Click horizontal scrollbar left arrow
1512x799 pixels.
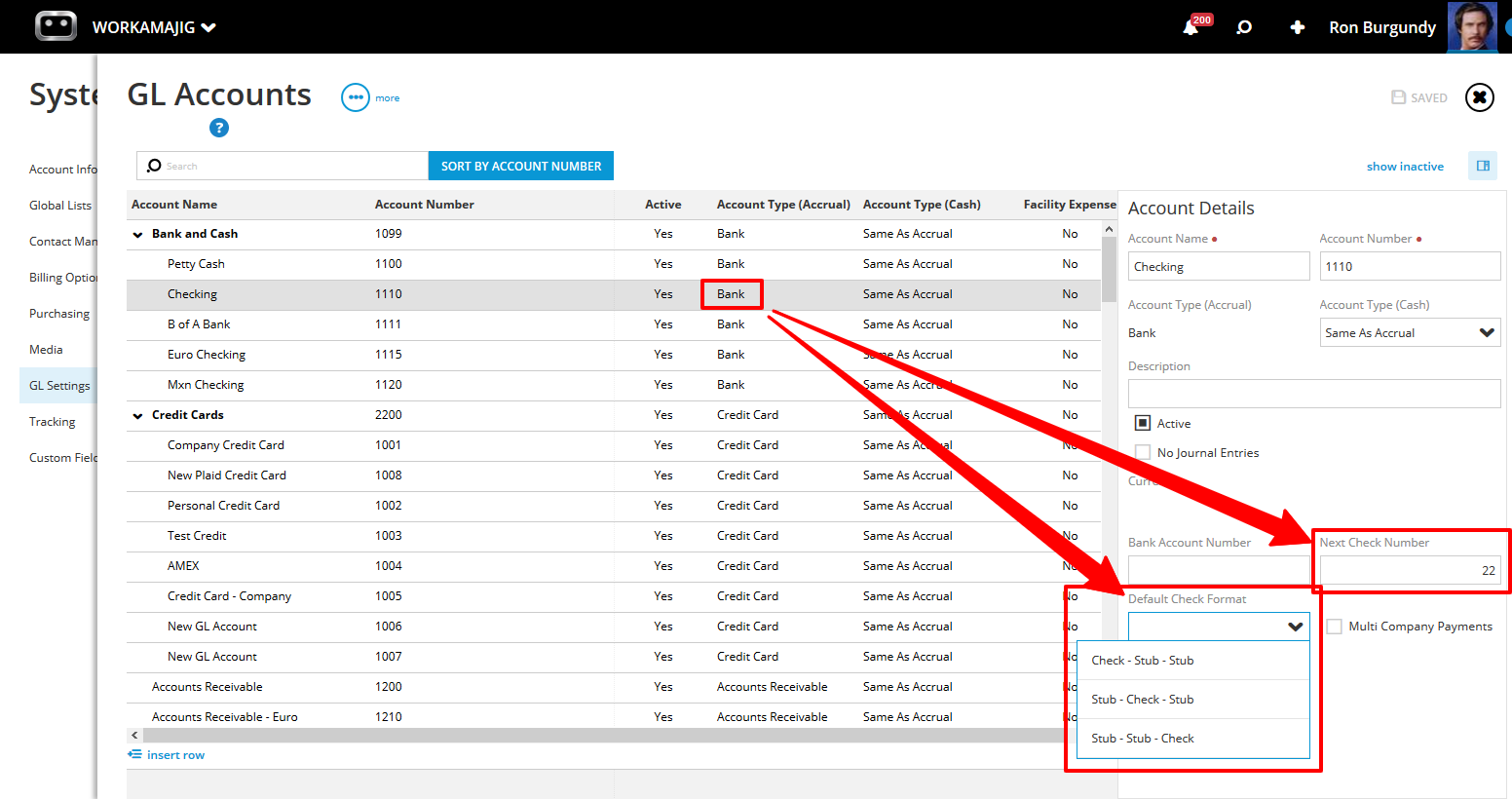tap(134, 736)
